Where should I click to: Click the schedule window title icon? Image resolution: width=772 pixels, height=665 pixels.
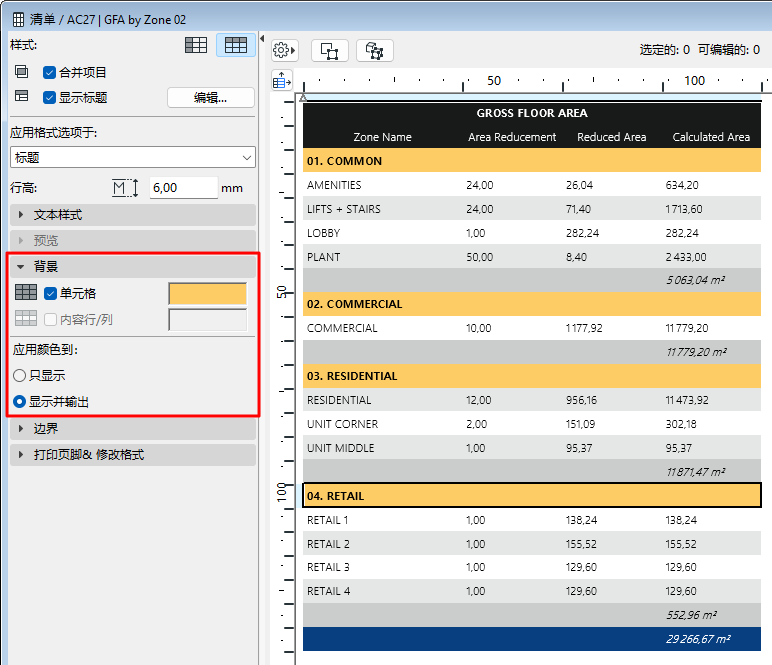click(18, 20)
